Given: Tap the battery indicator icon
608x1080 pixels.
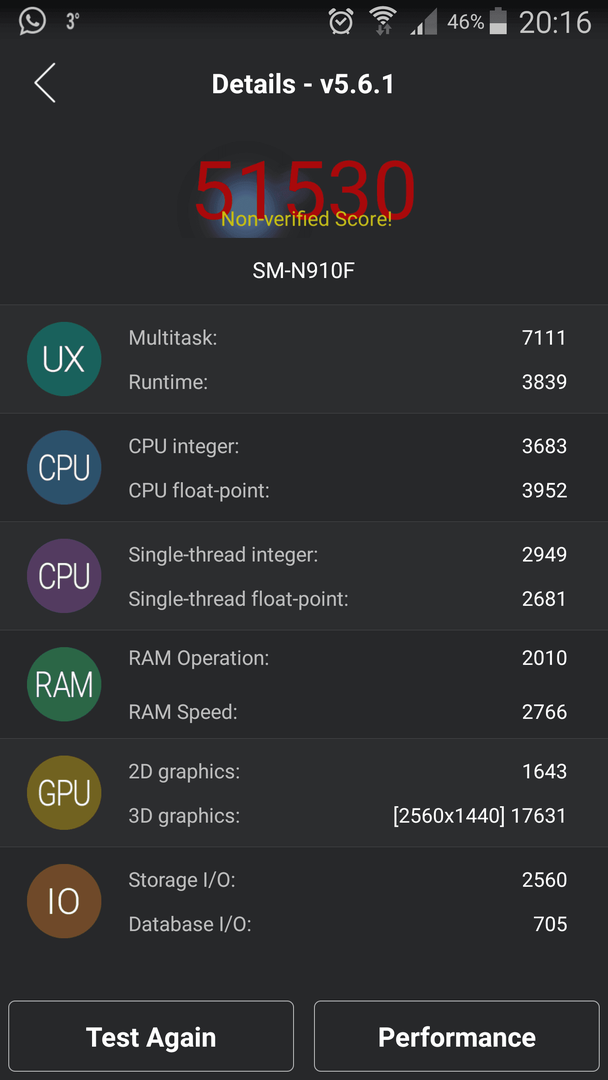Looking at the screenshot, I should 499,21.
